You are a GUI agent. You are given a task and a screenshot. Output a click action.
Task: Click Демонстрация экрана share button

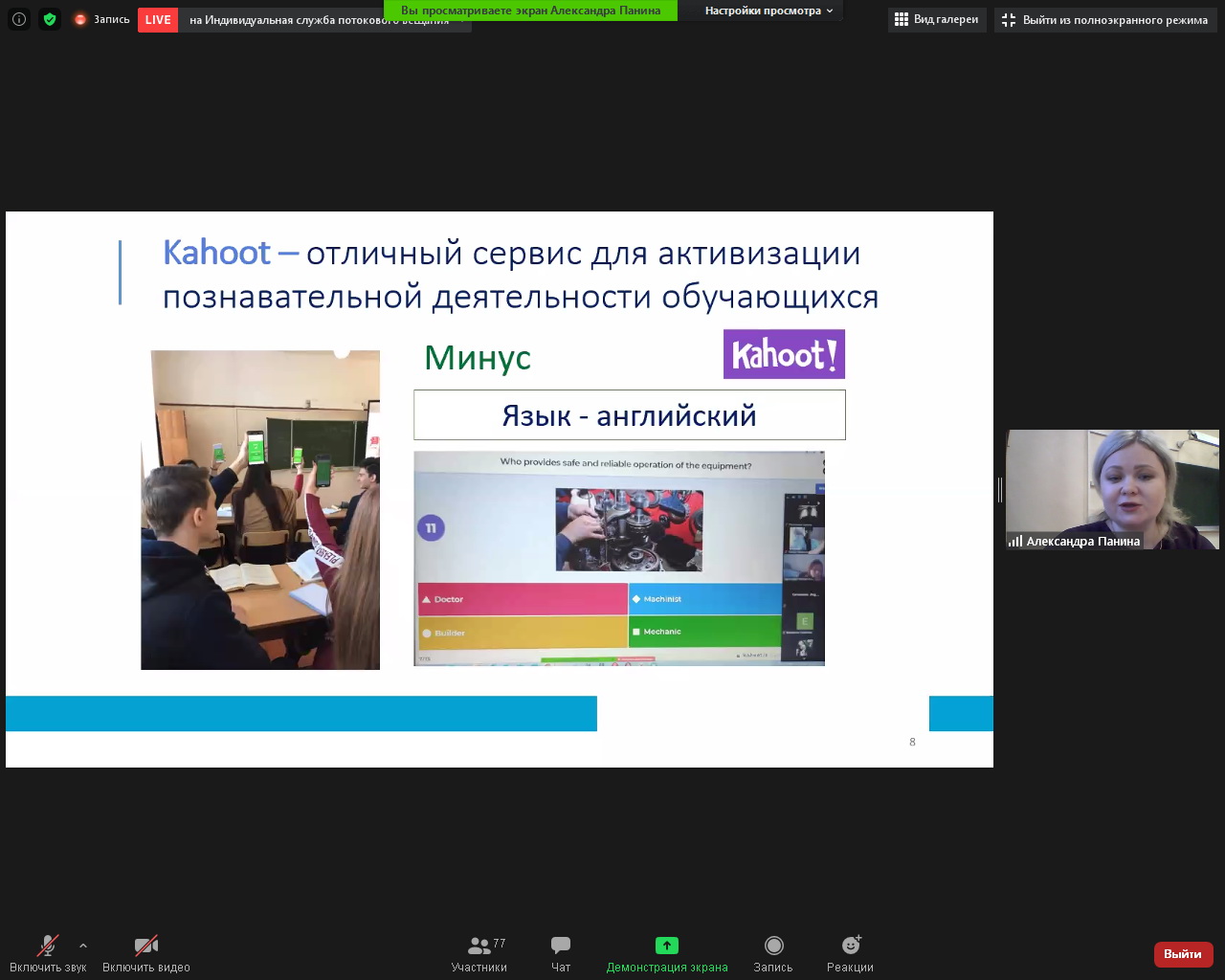pos(667,953)
